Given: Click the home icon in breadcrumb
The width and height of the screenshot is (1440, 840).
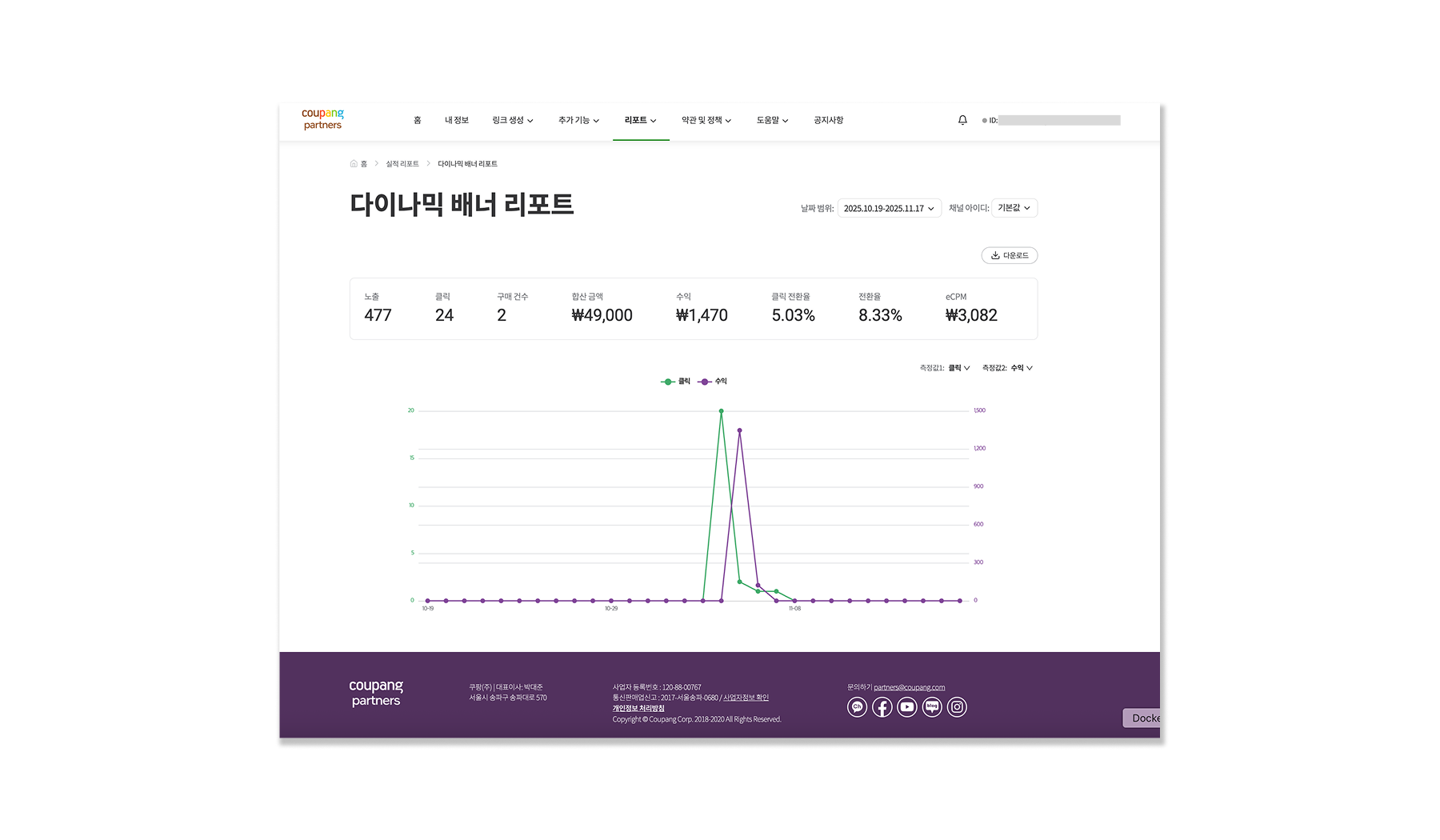Looking at the screenshot, I should pyautogui.click(x=354, y=164).
